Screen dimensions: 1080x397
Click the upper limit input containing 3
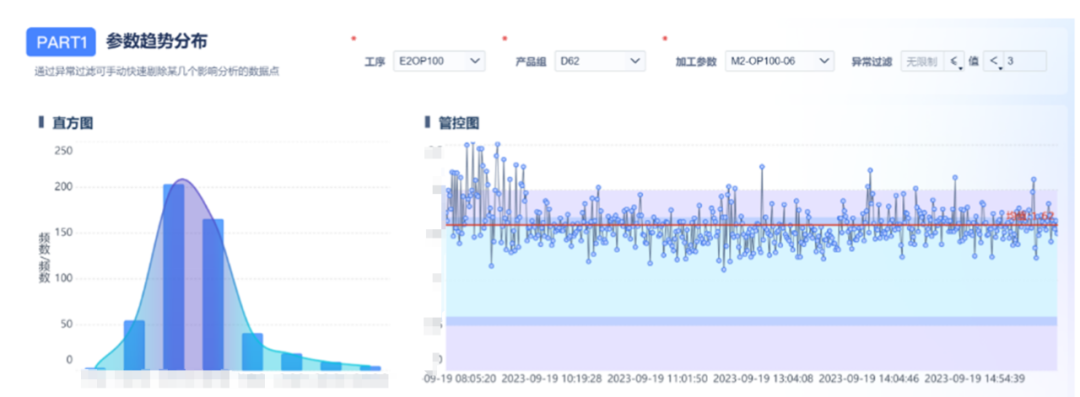point(1025,61)
